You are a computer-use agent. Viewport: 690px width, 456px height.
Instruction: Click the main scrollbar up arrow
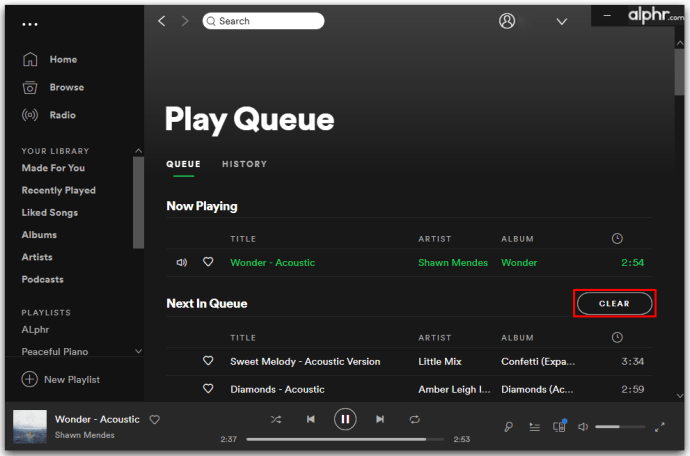680,43
